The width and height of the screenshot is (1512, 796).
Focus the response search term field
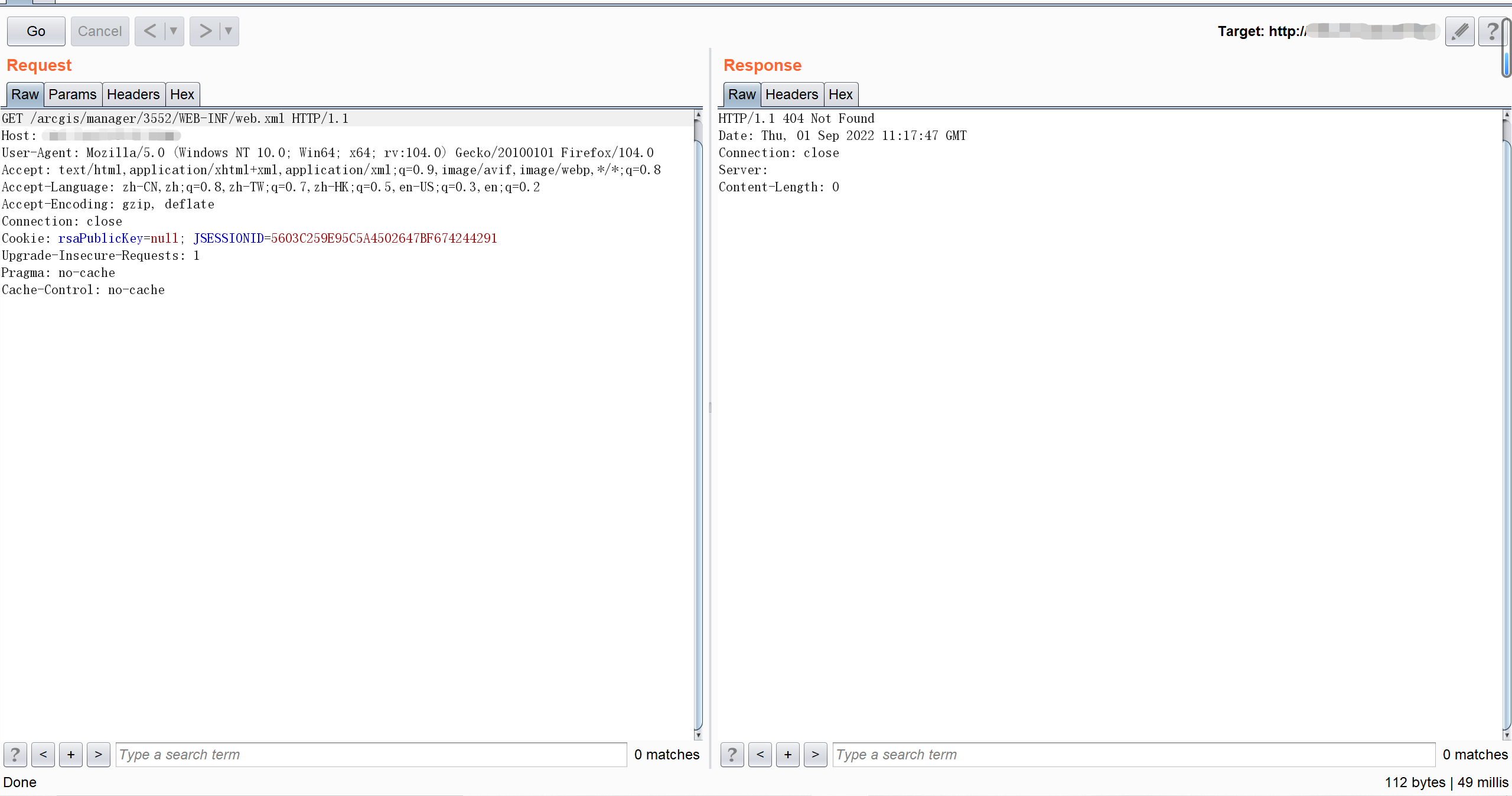click(1133, 755)
